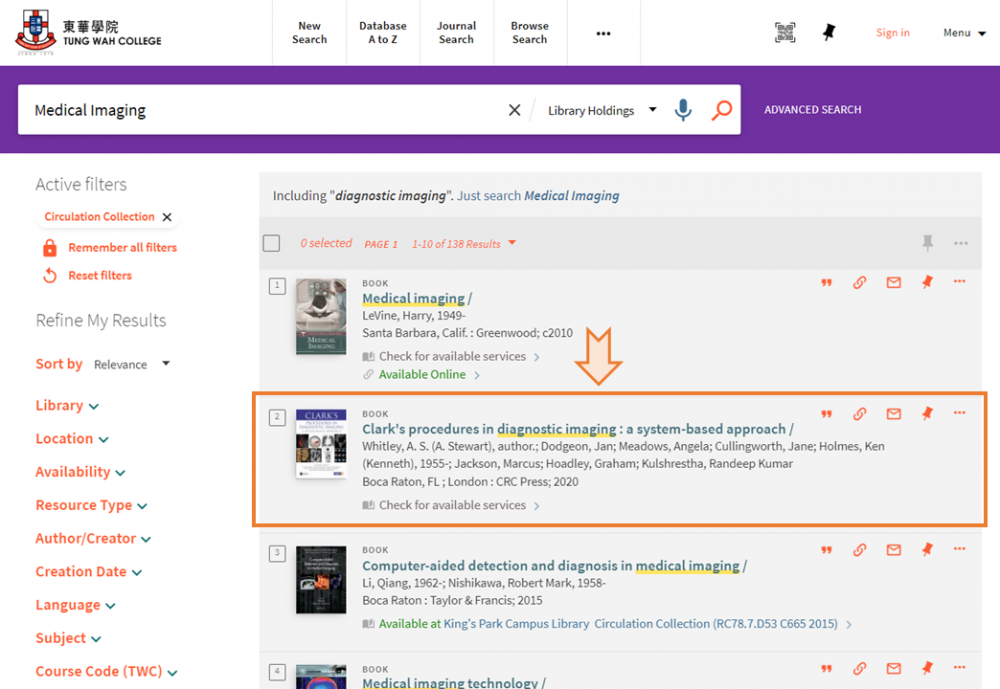Email the Computer-aided detection record

[893, 550]
